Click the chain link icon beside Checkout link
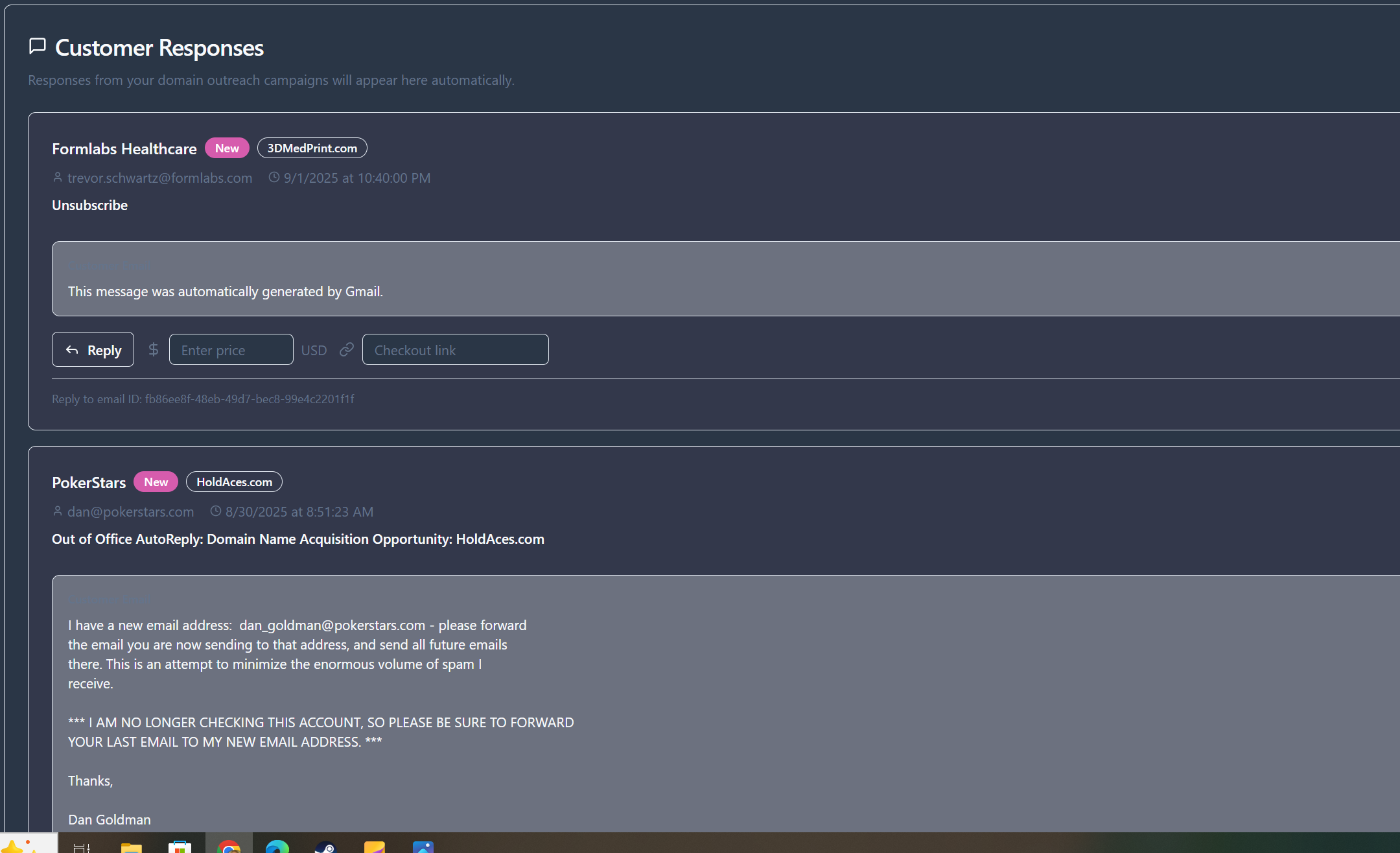The height and width of the screenshot is (853, 1400). (347, 350)
